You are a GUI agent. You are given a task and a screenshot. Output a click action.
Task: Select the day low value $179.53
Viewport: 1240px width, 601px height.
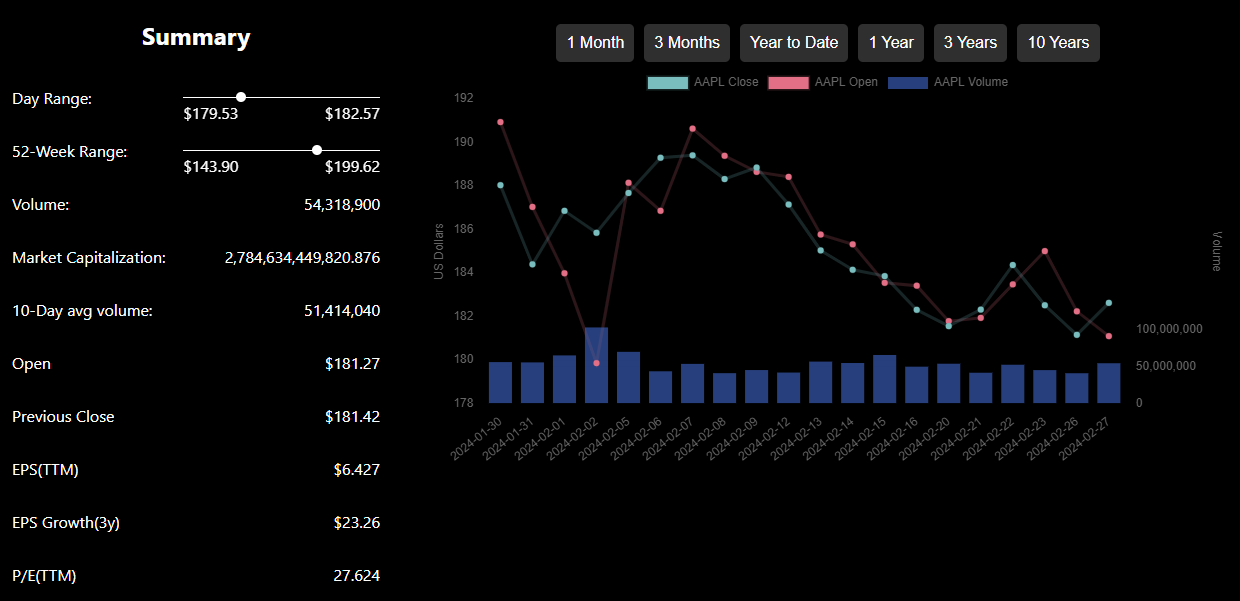[x=211, y=114]
